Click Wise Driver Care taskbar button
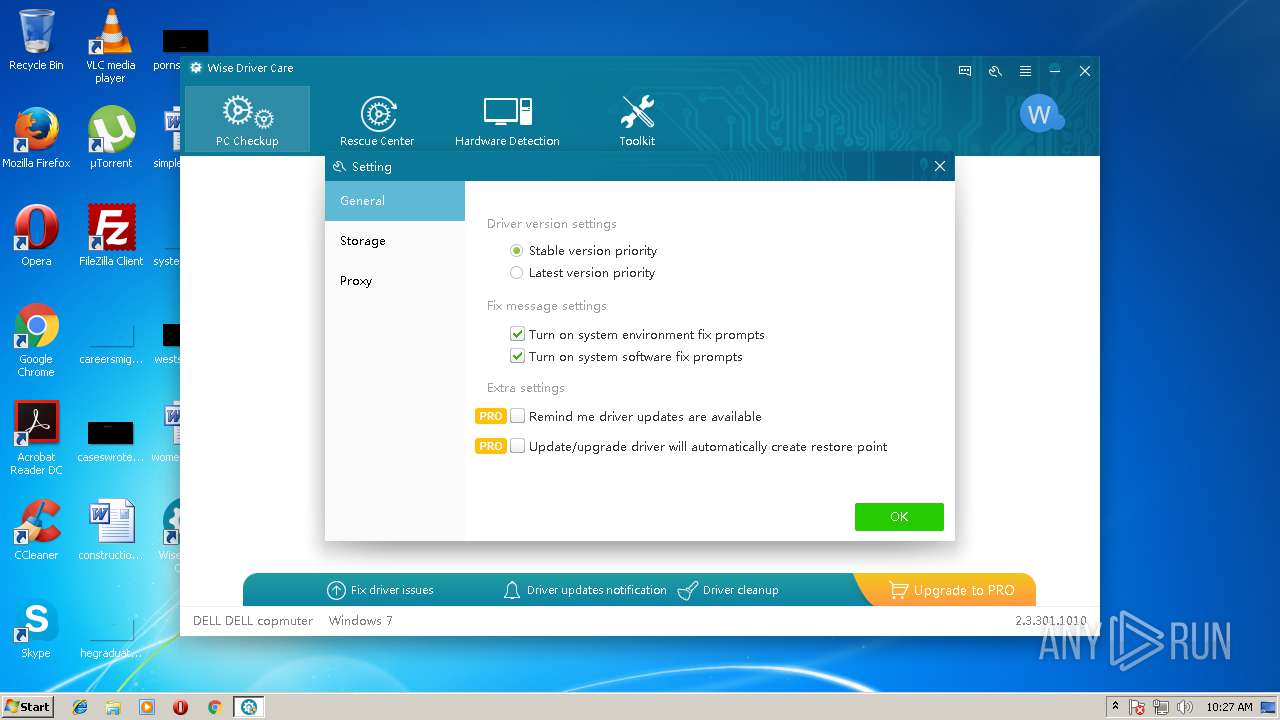 tap(249, 707)
